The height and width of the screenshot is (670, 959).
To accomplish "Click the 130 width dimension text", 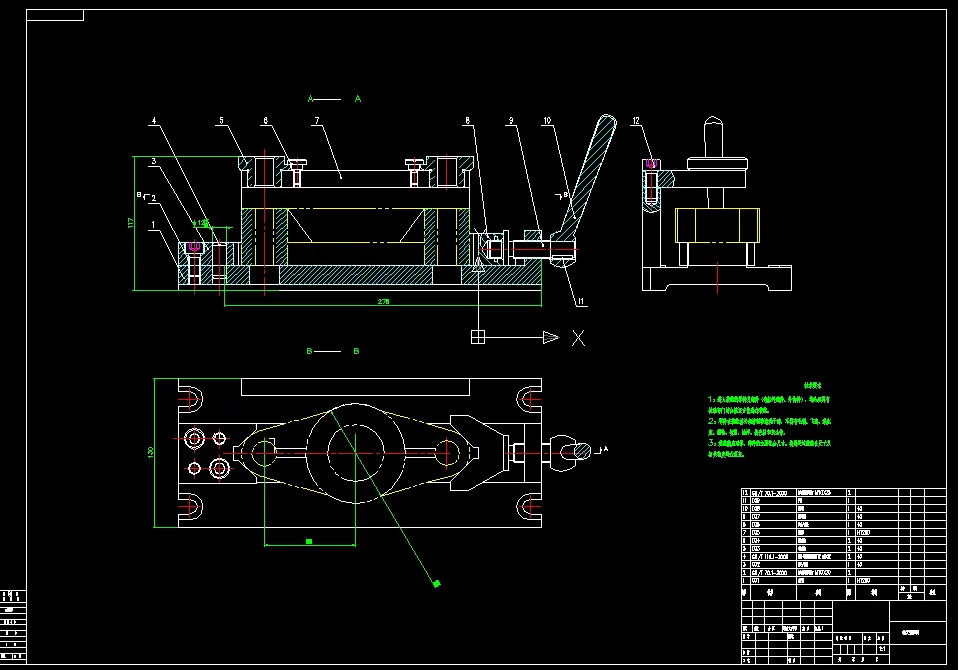I will 150,452.
